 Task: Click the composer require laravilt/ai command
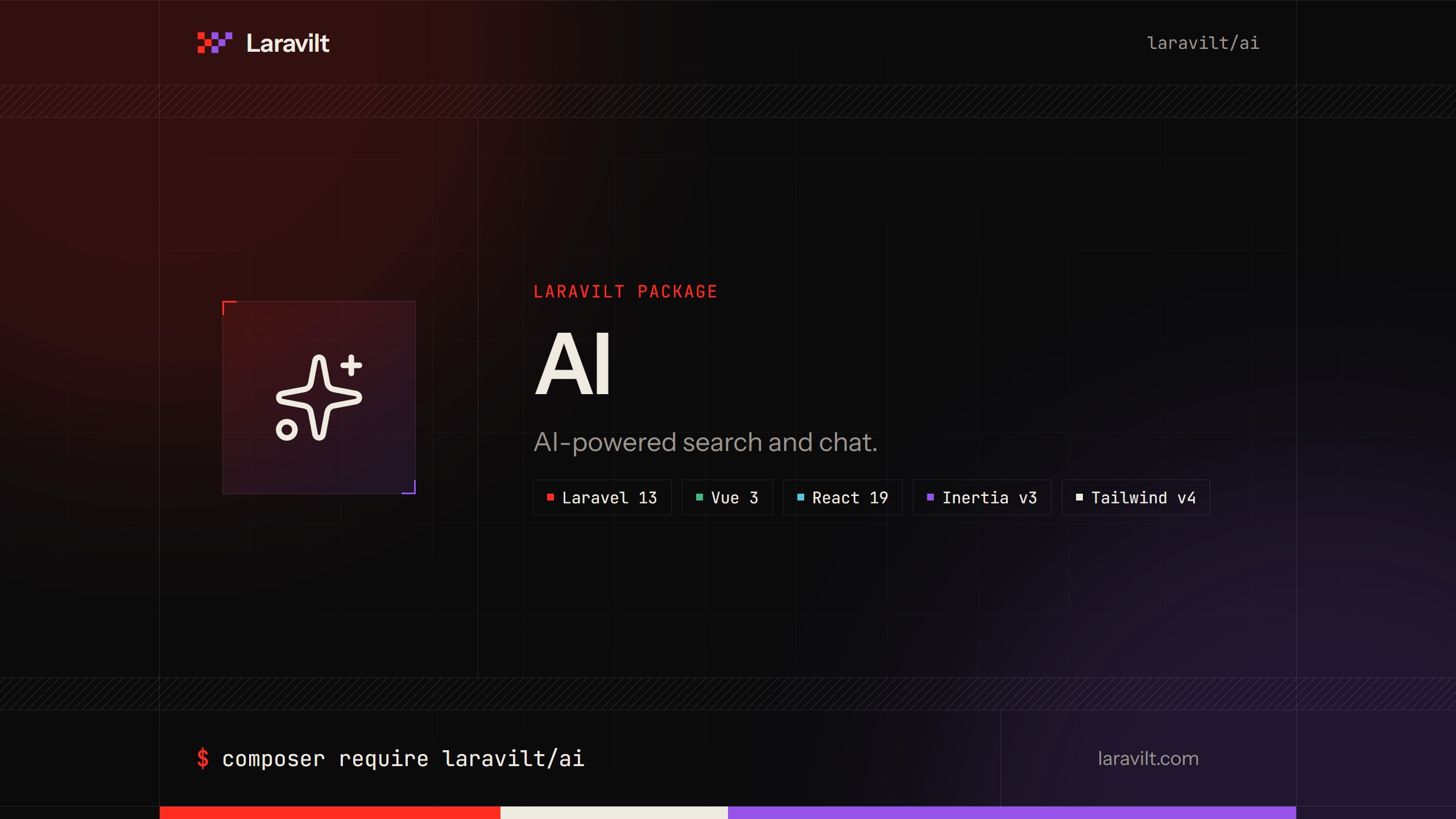pos(403,759)
